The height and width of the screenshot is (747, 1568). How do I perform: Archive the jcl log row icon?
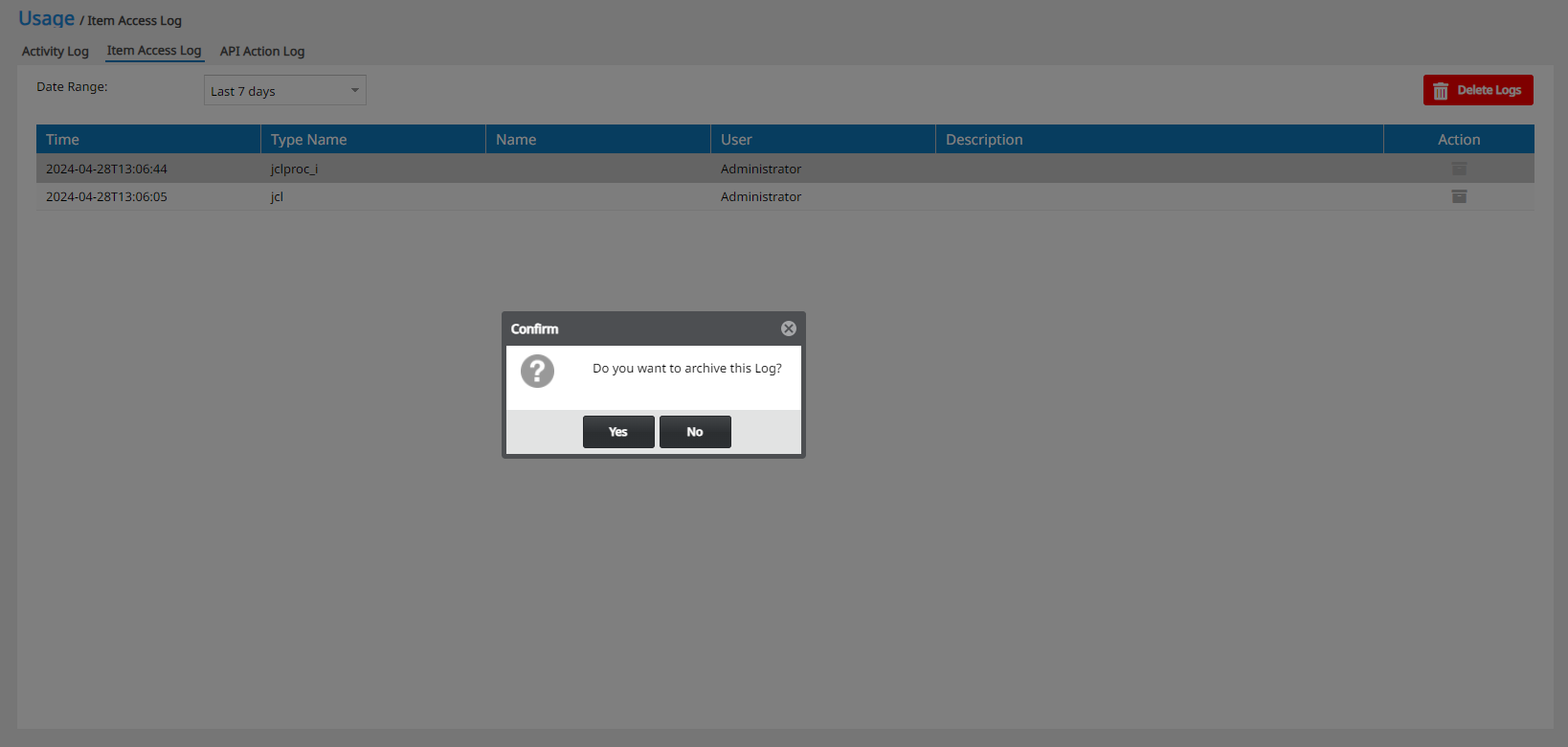coord(1459,196)
